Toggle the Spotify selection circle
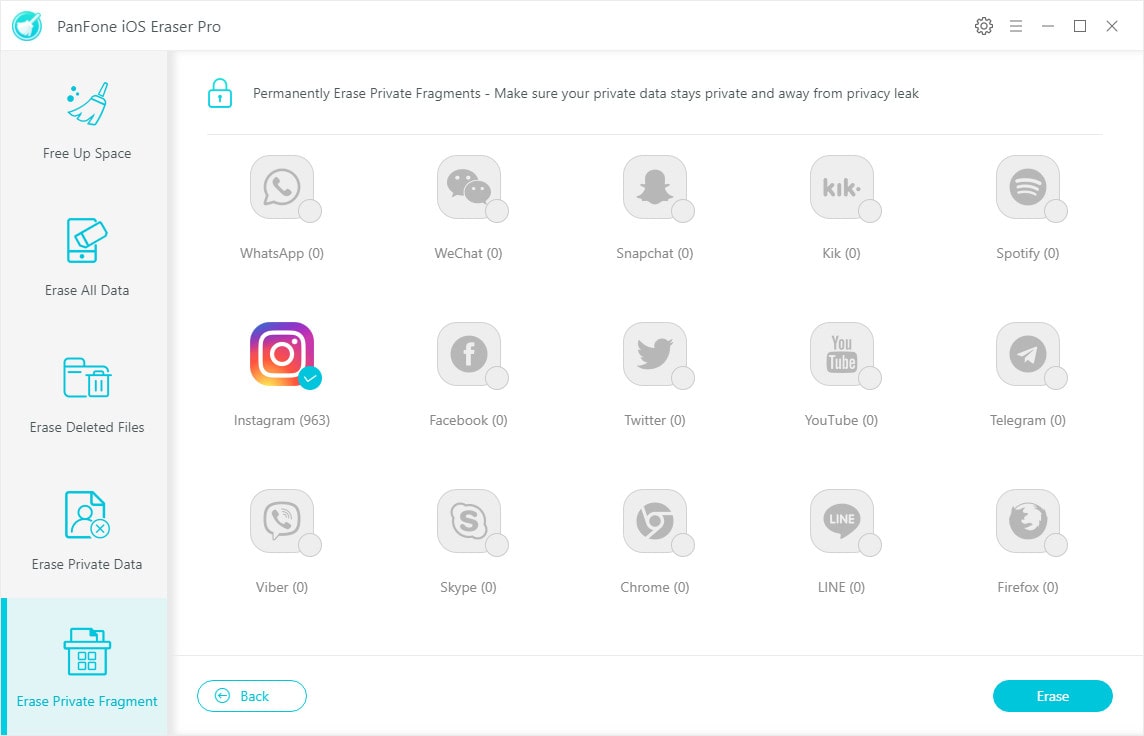Viewport: 1144px width, 736px height. click(1056, 211)
